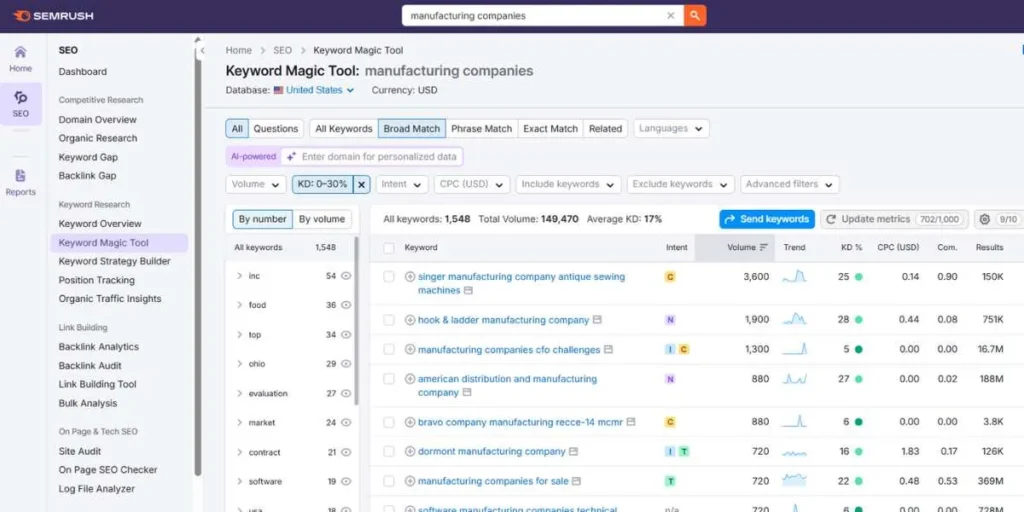Add singer manufacturing company keyword via plus icon
Image resolution: width=1024 pixels, height=512 pixels.
pyautogui.click(x=409, y=277)
